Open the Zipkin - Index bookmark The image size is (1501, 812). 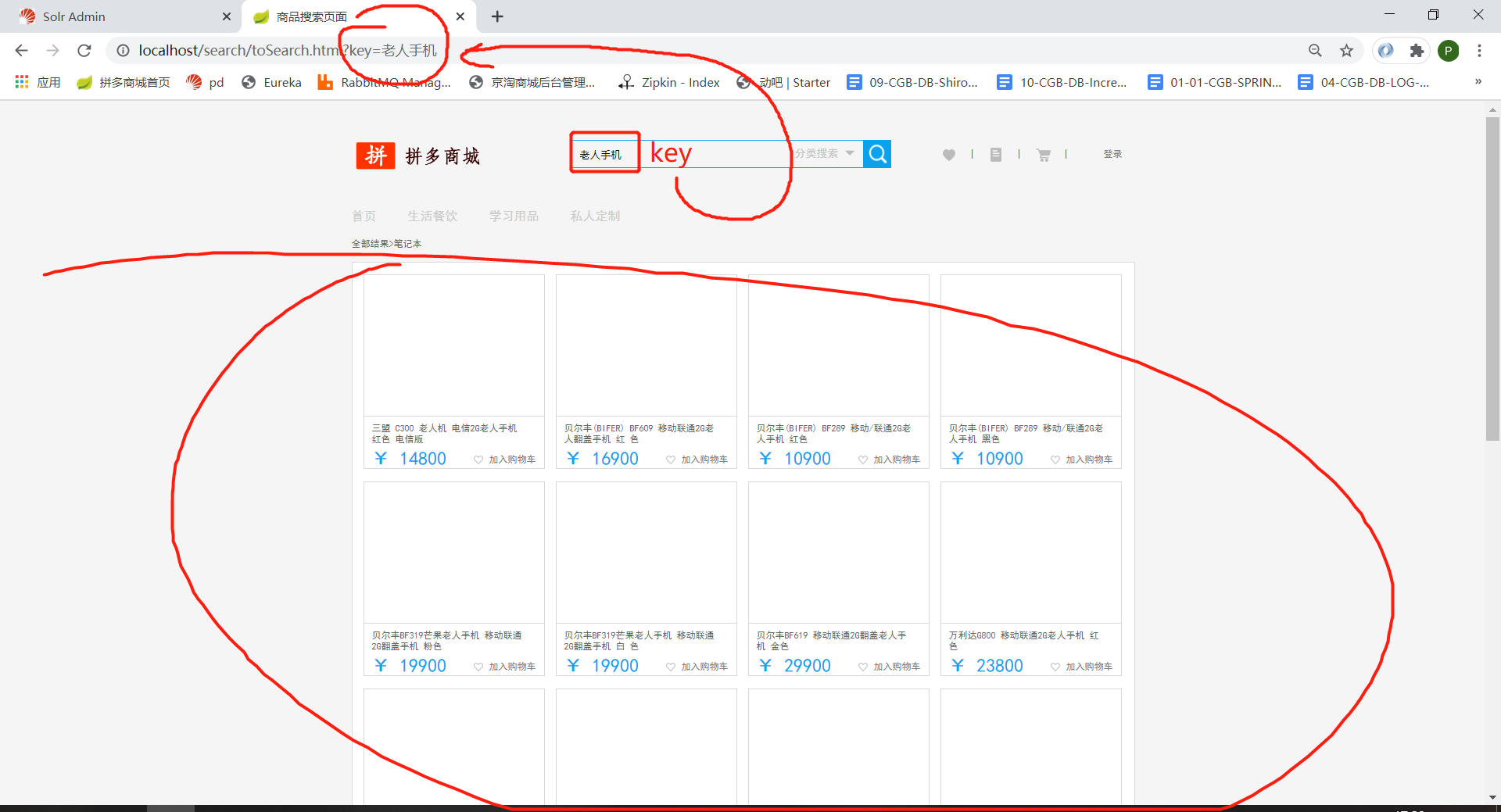(669, 82)
